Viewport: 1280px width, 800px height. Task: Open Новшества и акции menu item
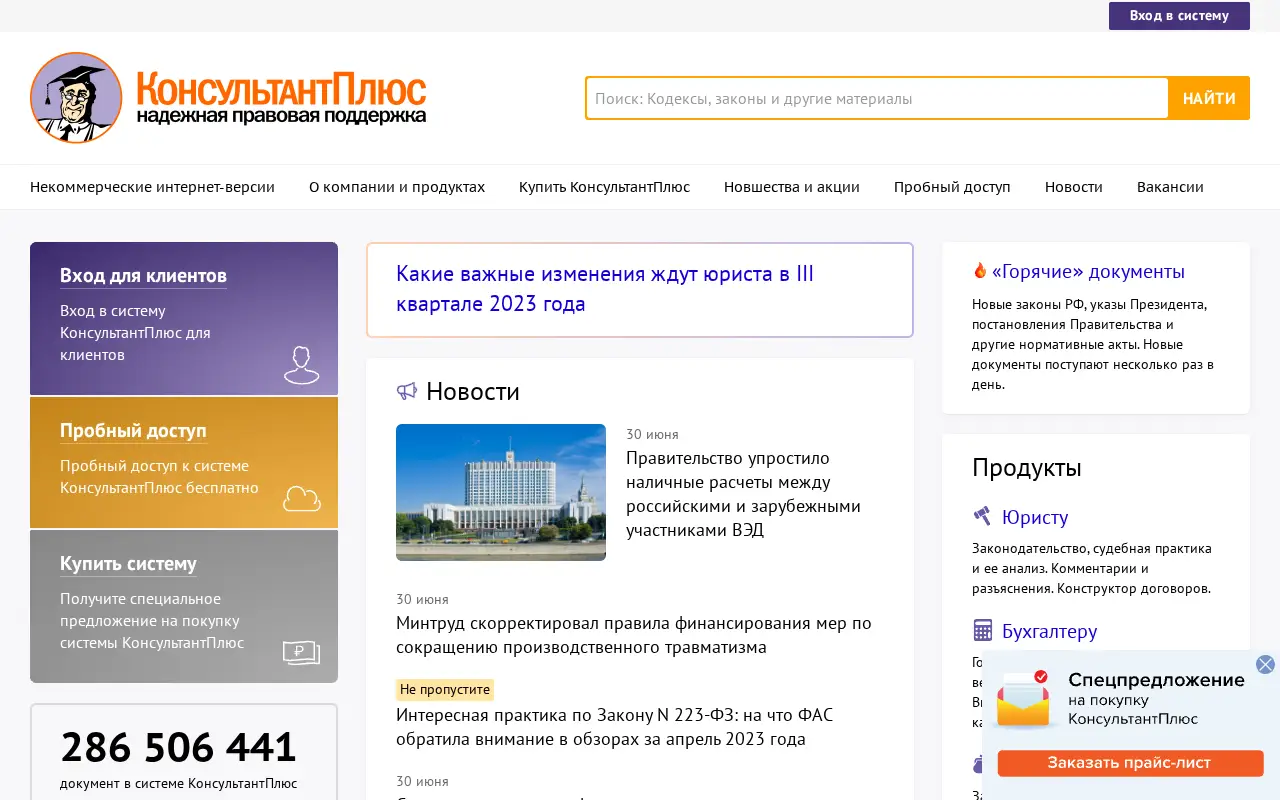[x=792, y=187]
